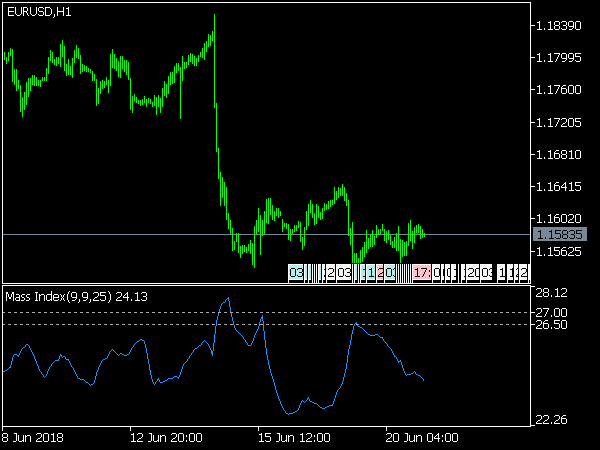Click the 27.00 indicator level label

tap(551, 313)
